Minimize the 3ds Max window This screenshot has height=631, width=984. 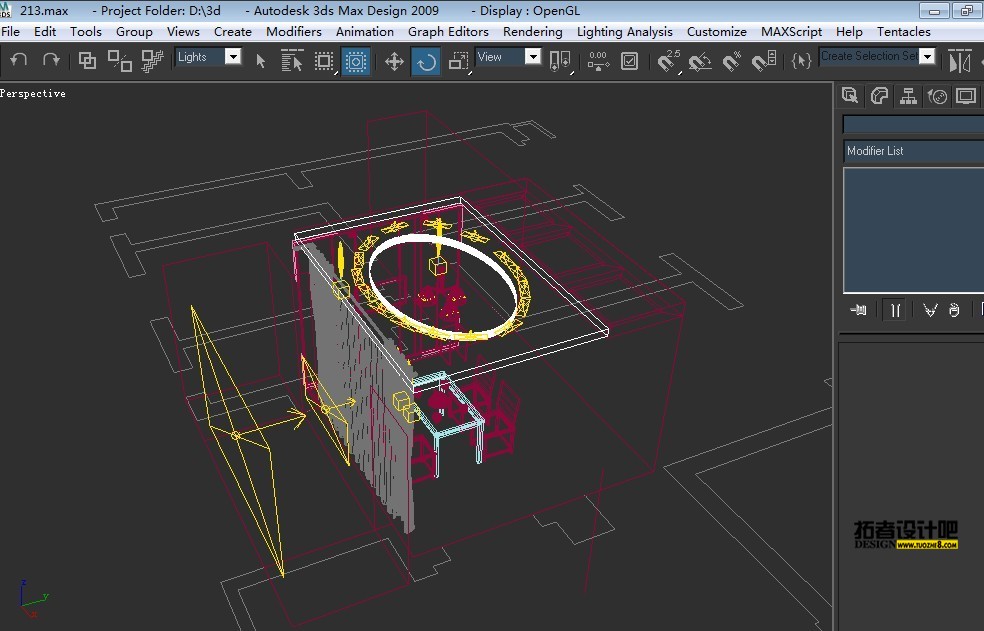pos(934,11)
